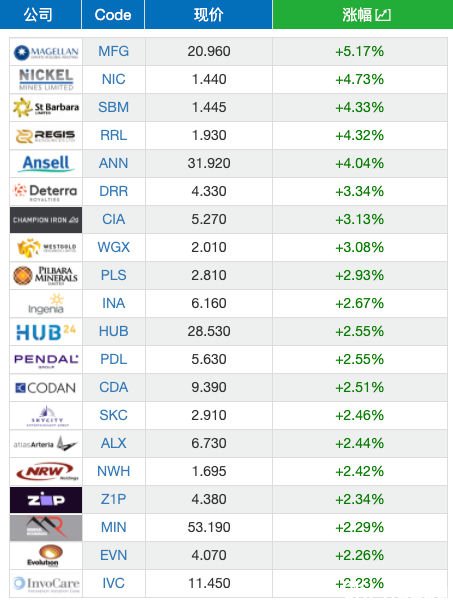
Task: Select the HUB24 logo
Action: click(46, 332)
